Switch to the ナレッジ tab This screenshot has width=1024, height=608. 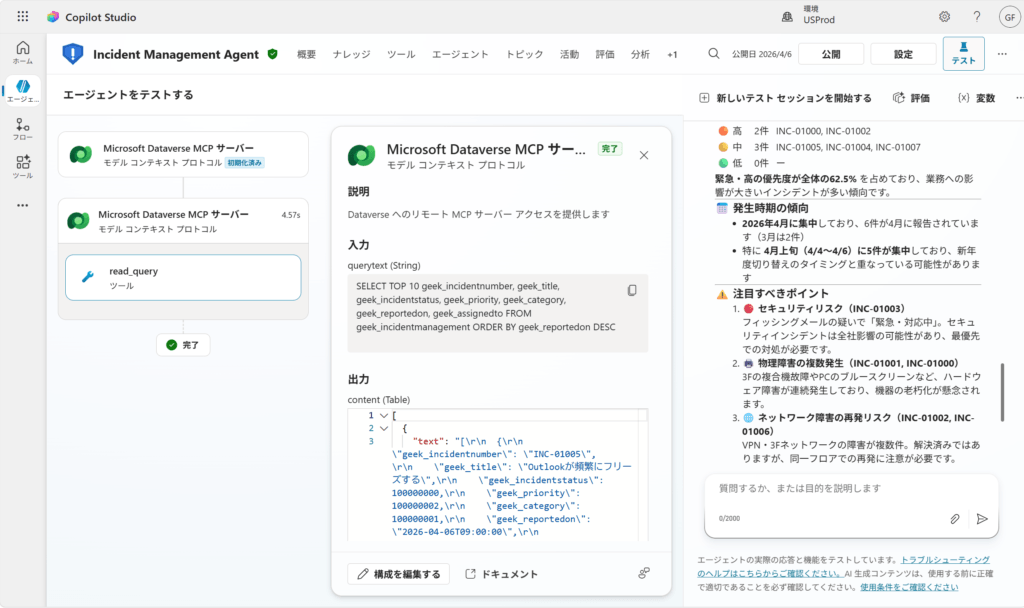coord(351,54)
